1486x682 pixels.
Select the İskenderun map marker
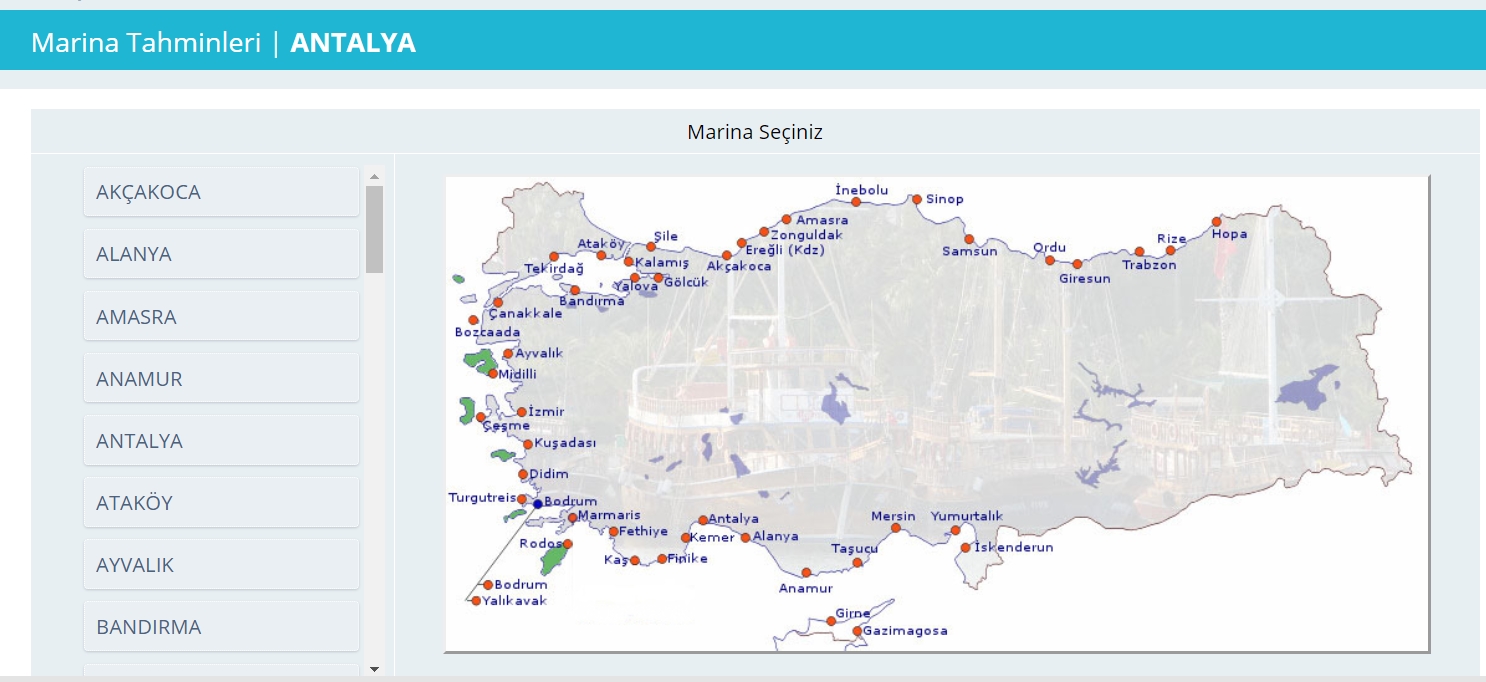(966, 546)
